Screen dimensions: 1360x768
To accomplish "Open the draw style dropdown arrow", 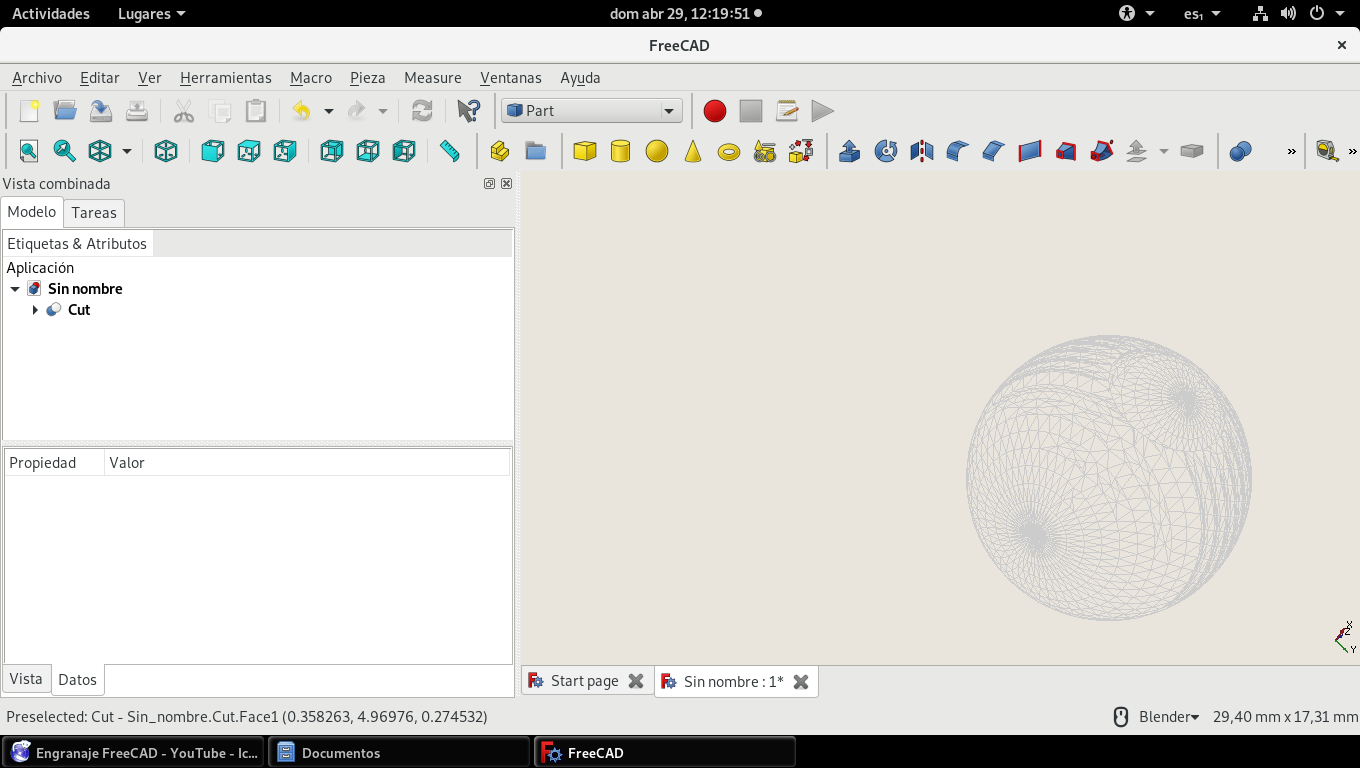I will (127, 151).
